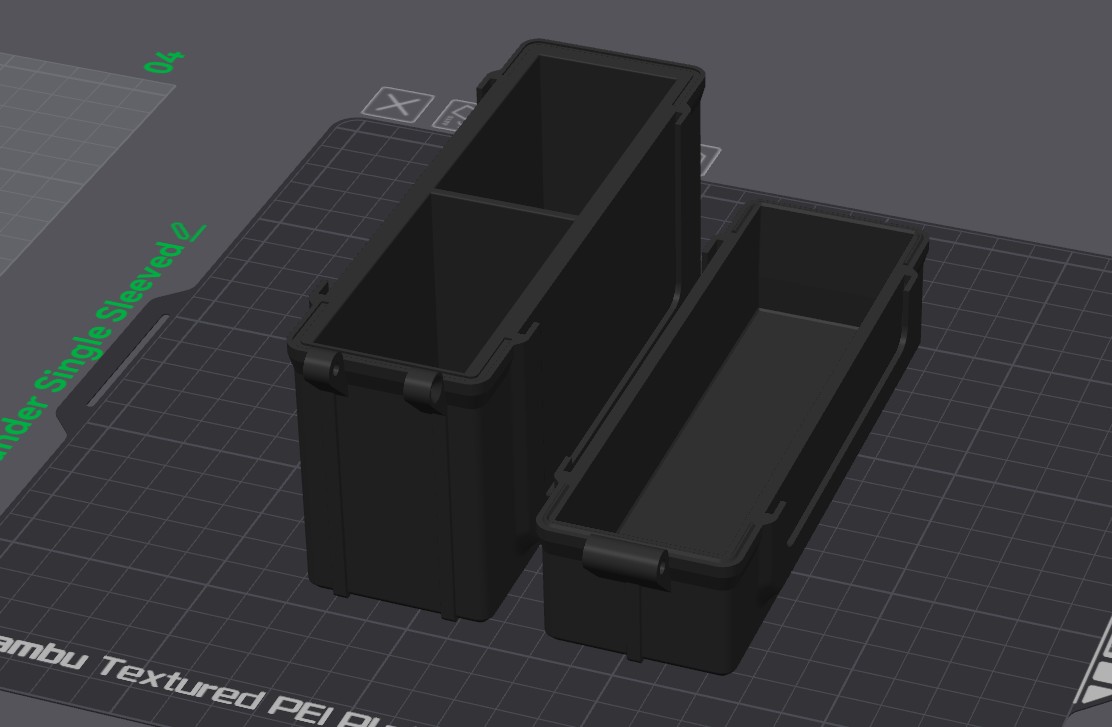The height and width of the screenshot is (727, 1112).
Task: Click the auto-orient plate icon beside the X
Action: pos(456,115)
